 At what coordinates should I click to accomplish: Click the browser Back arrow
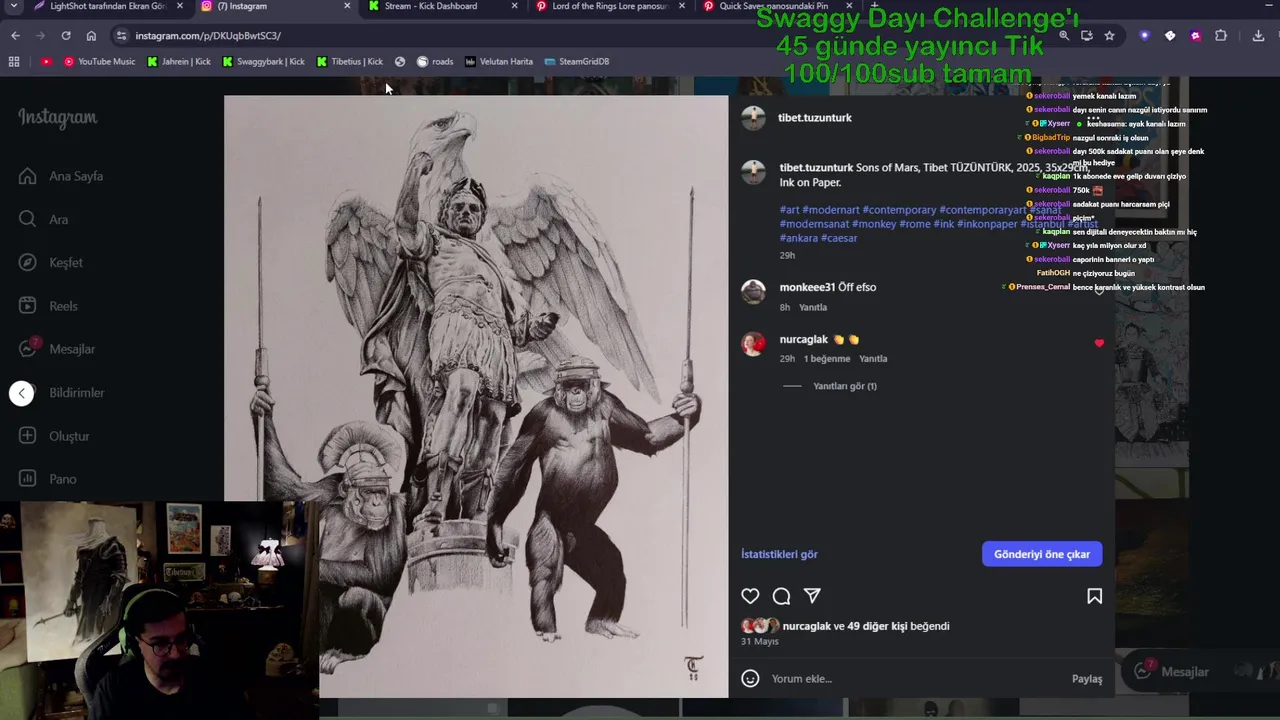[x=15, y=35]
